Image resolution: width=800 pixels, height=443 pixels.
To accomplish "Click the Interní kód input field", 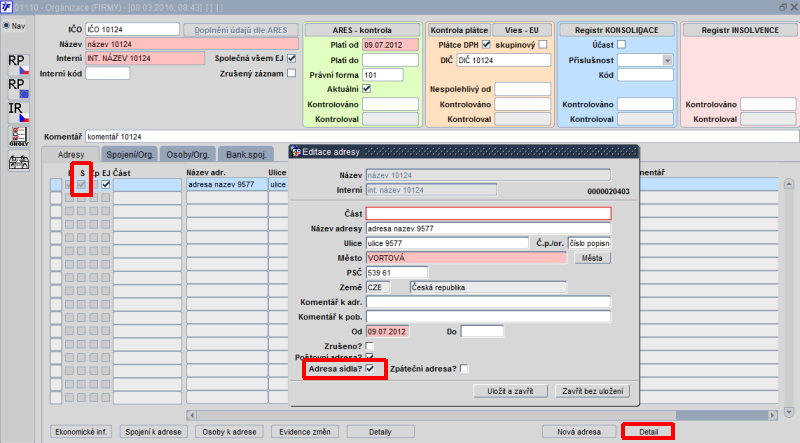I will [108, 73].
